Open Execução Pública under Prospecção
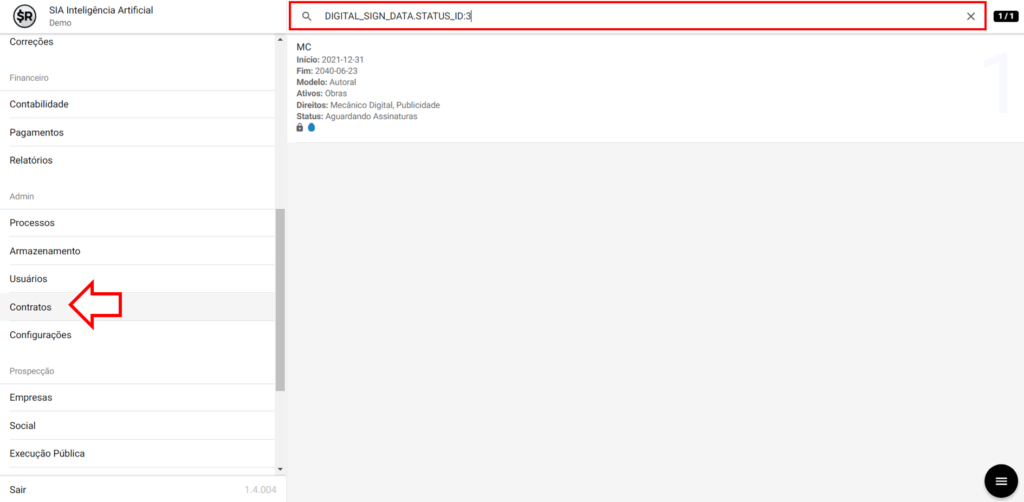 [x=47, y=453]
